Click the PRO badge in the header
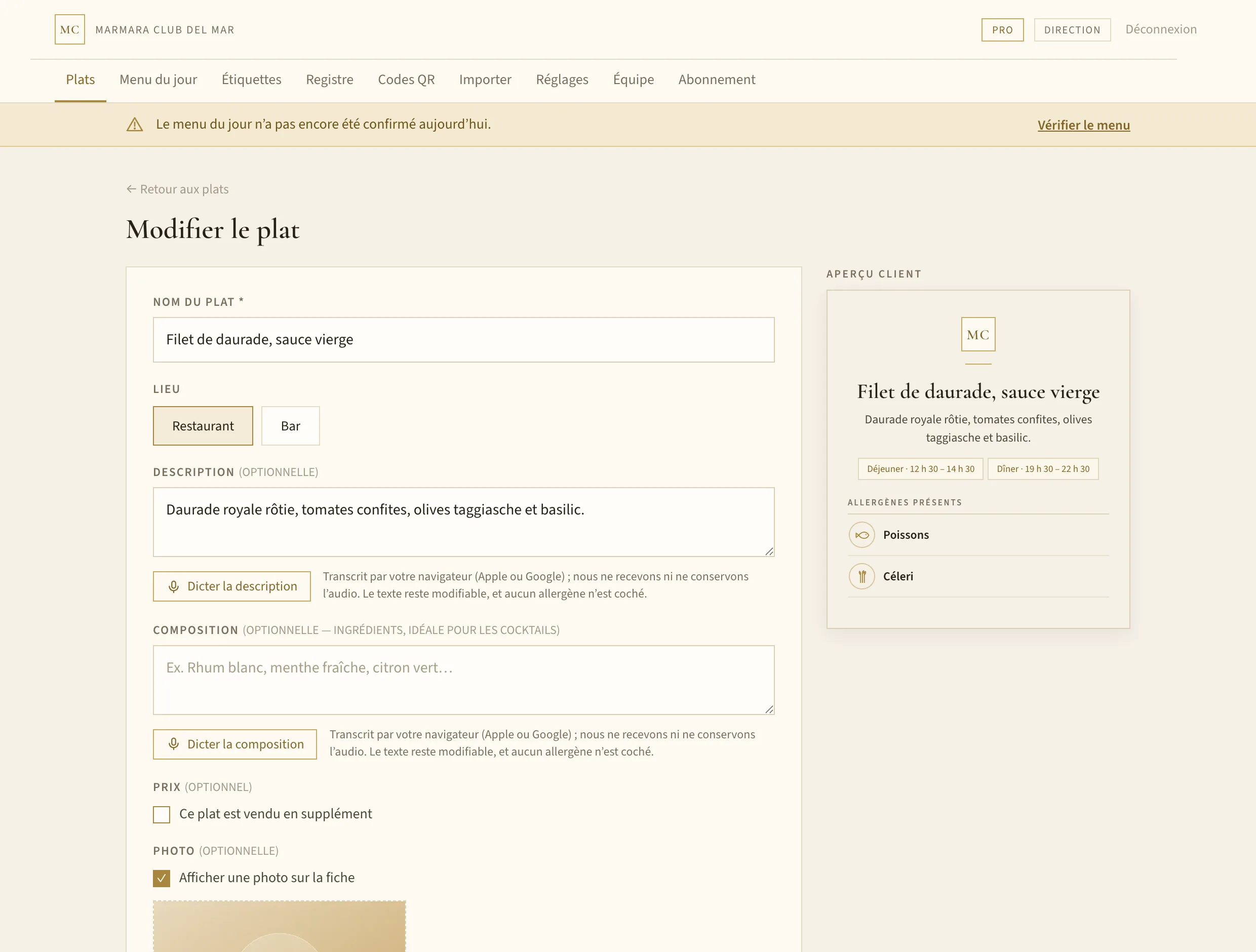Viewport: 1256px width, 952px height. click(1003, 30)
